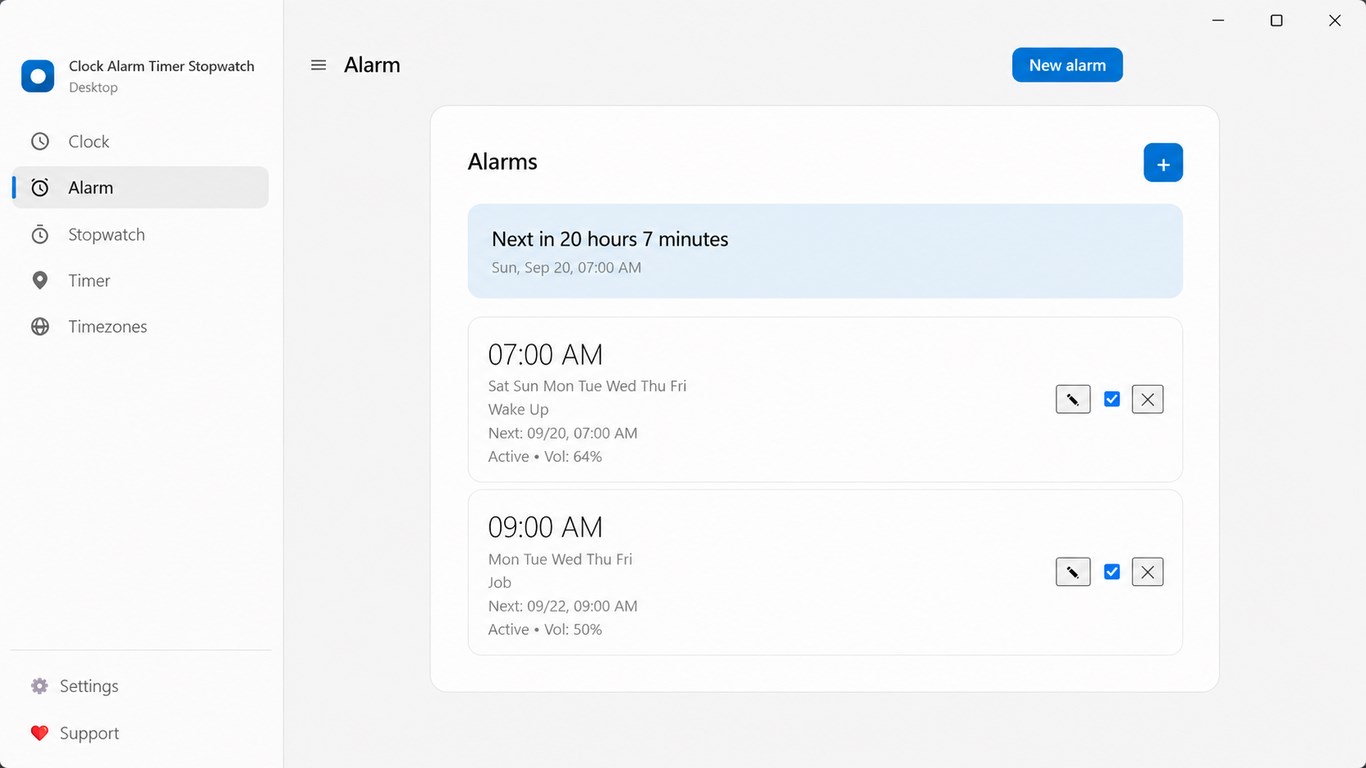Minimize the application window

(1218, 21)
